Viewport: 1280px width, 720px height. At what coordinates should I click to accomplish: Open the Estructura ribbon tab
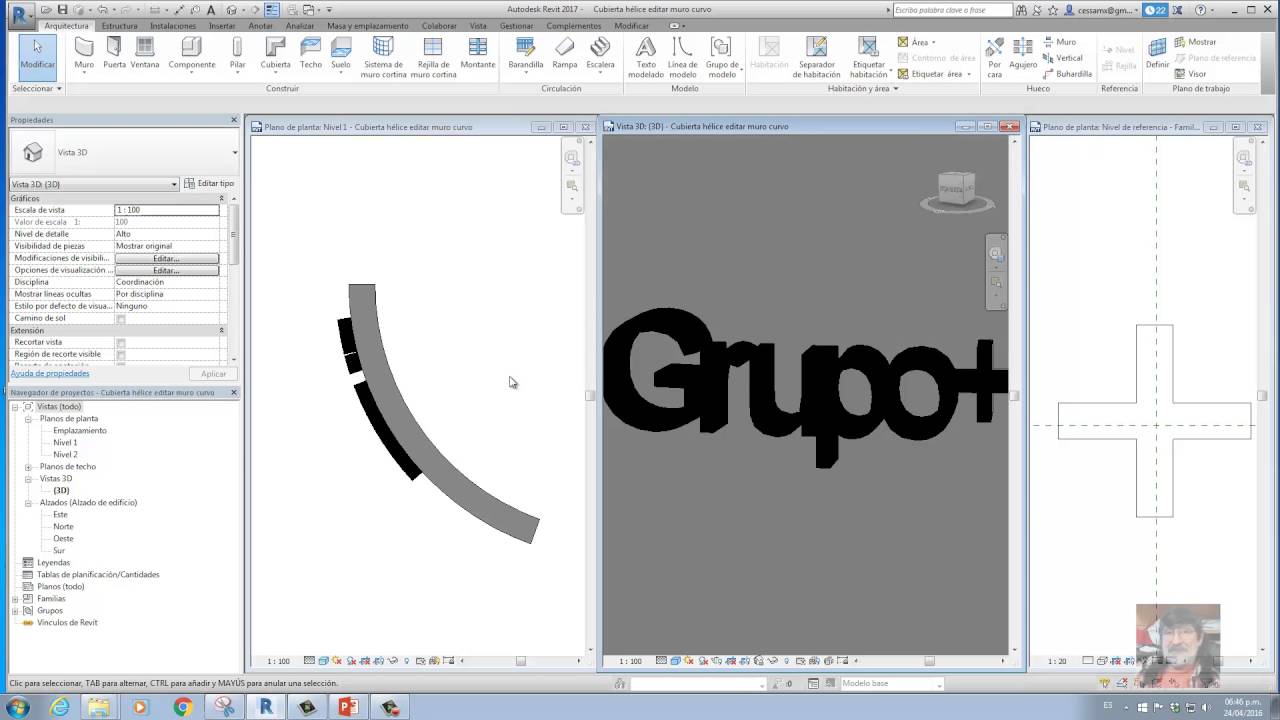[119, 26]
